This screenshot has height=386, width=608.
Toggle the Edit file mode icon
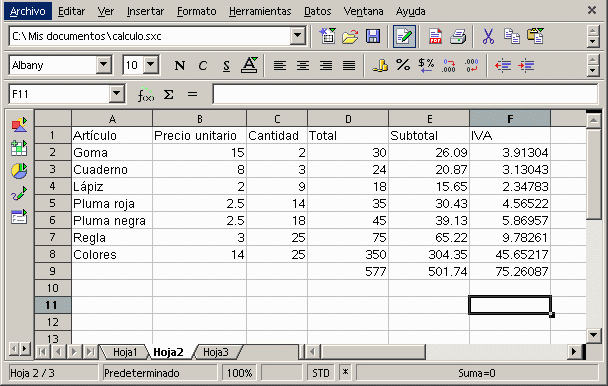pyautogui.click(x=404, y=36)
